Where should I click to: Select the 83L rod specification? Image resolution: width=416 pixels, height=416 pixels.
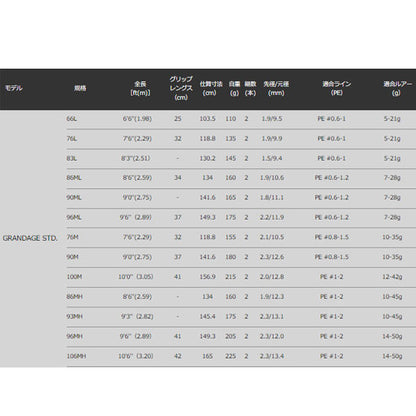click(72, 158)
